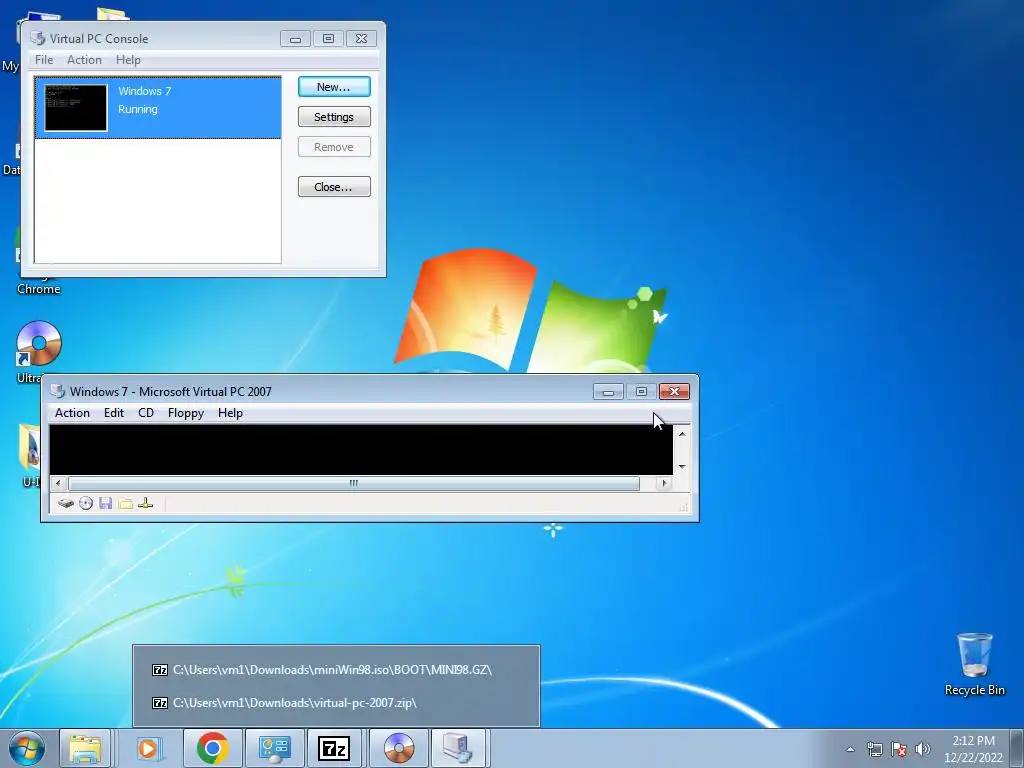Open CD menu in Windows 7 VM window
Screen dimensions: 1024x768
coord(146,413)
